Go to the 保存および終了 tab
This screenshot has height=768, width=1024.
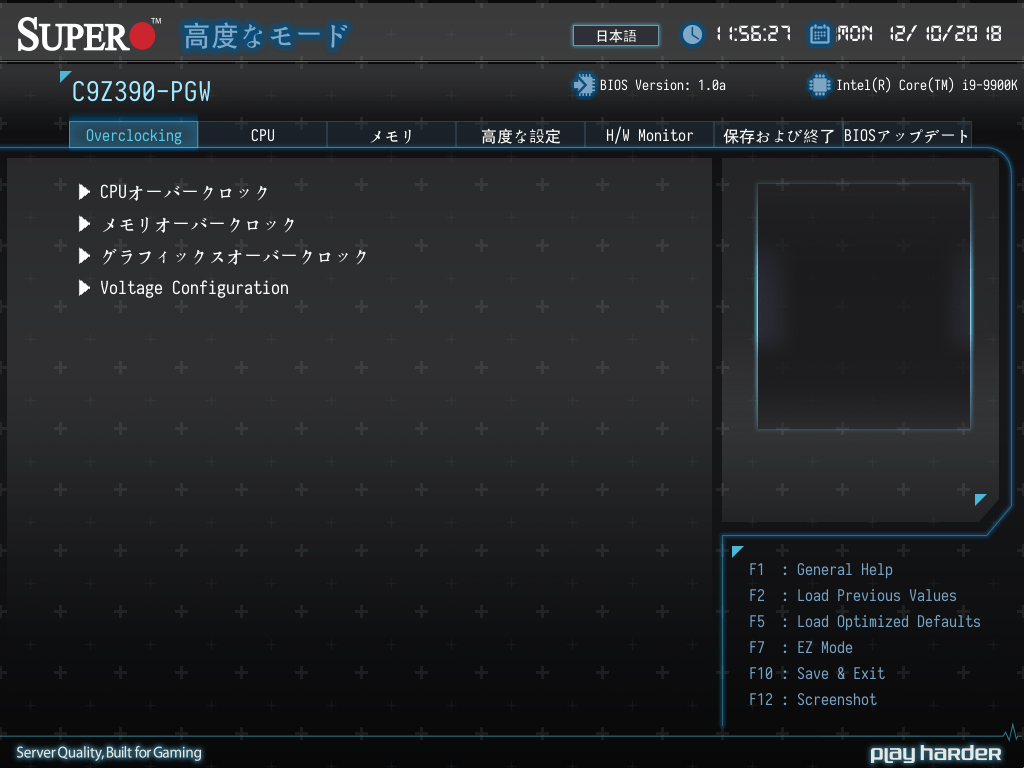coord(778,135)
